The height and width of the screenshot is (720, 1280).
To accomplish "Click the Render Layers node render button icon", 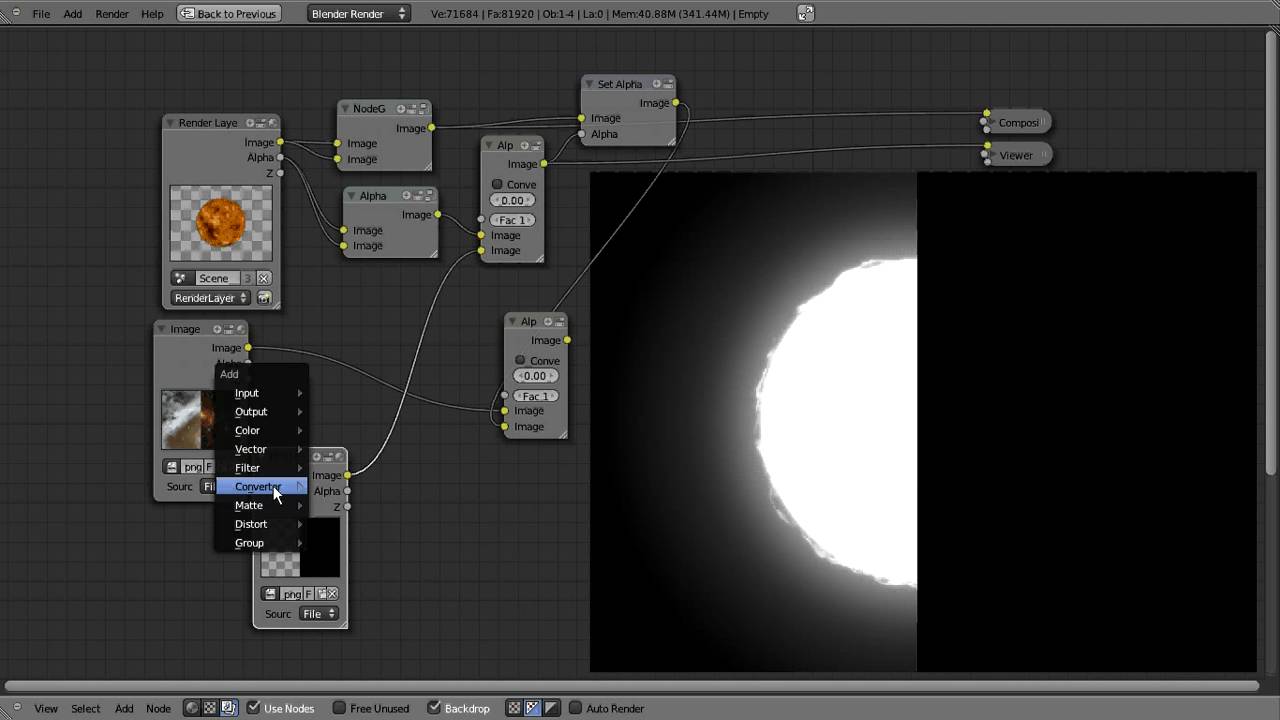I will (264, 298).
